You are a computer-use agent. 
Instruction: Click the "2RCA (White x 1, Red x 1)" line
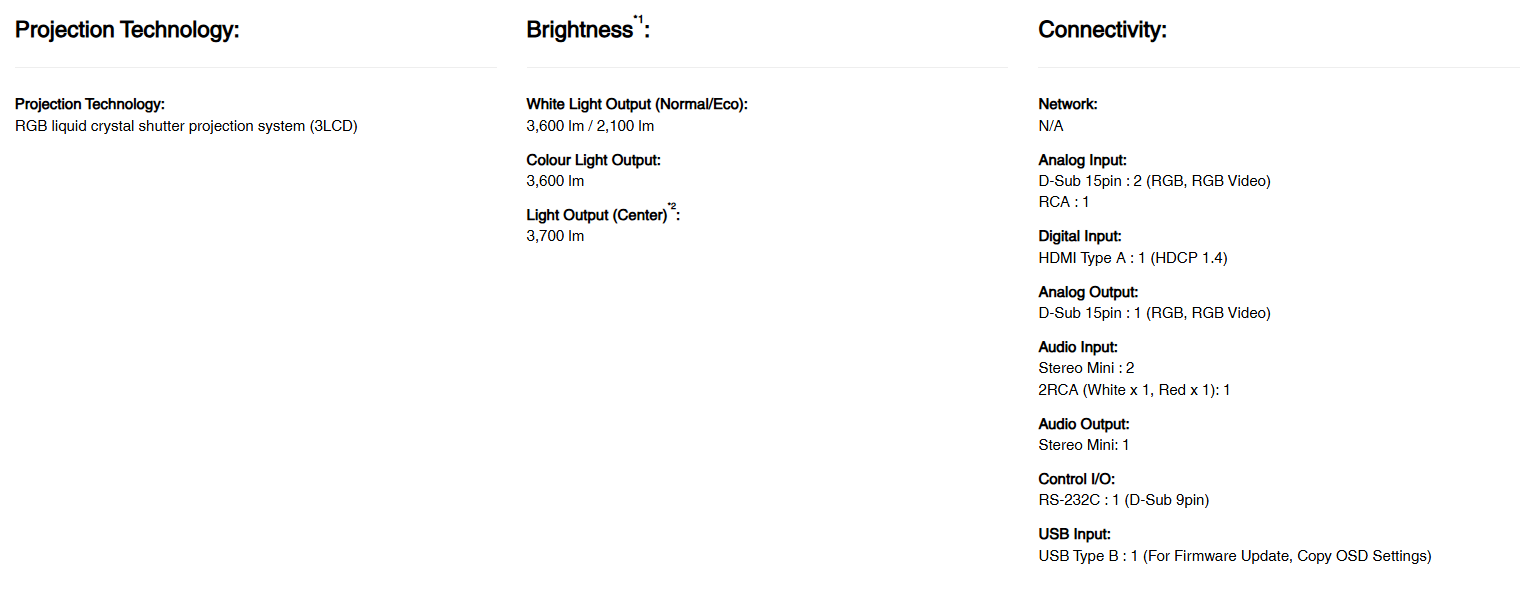tap(1134, 390)
